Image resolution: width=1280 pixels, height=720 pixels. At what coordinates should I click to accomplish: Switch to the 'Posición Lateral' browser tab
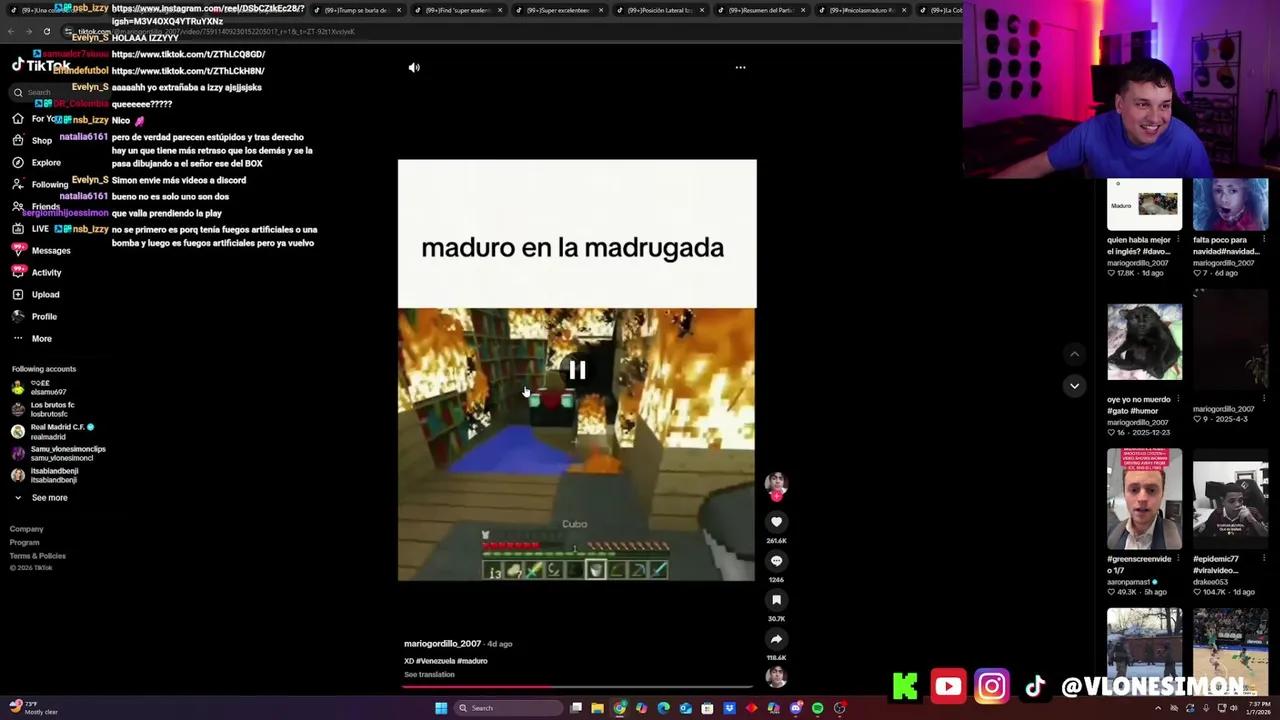[x=660, y=10]
